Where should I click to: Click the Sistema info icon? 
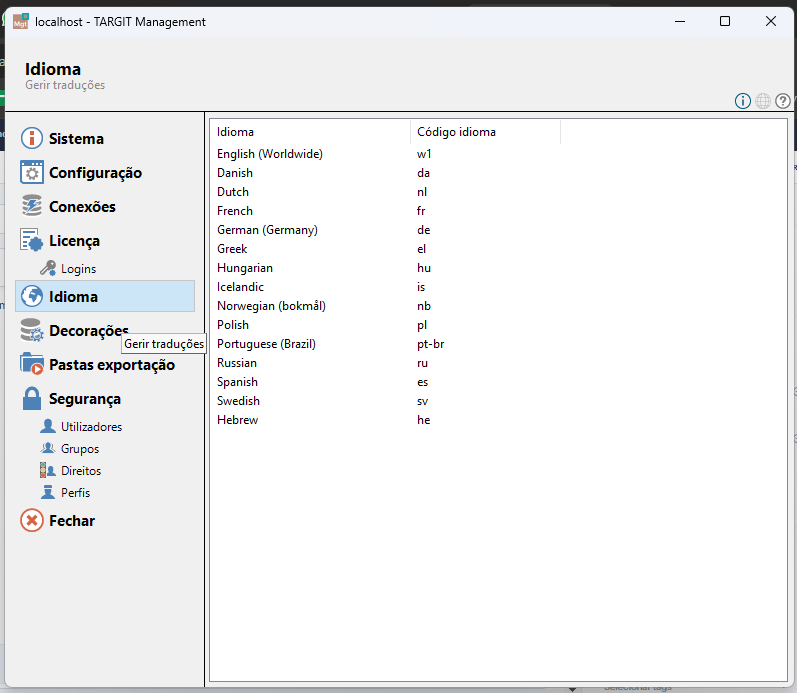(32, 138)
